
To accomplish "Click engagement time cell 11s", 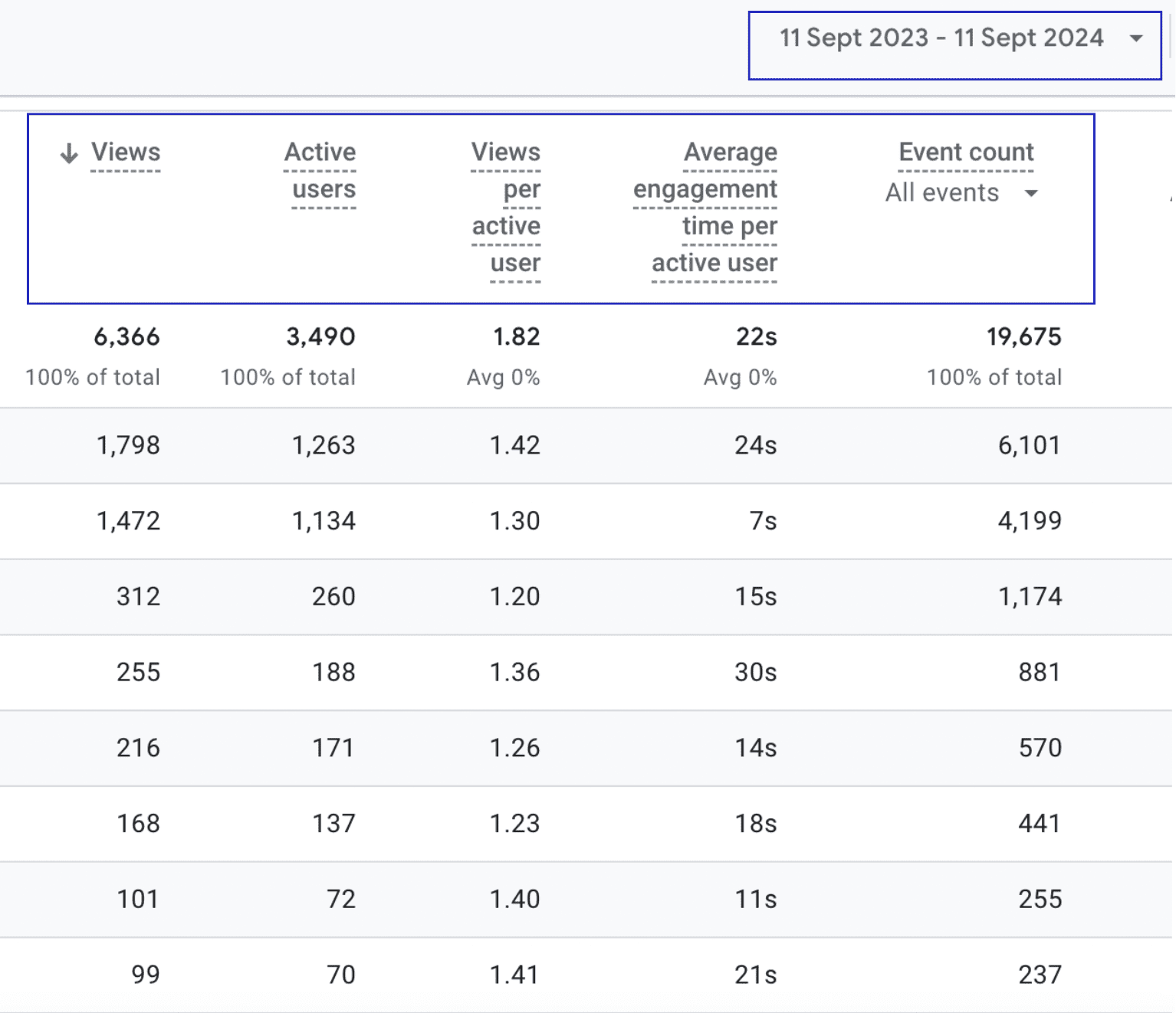I will tap(756, 899).
